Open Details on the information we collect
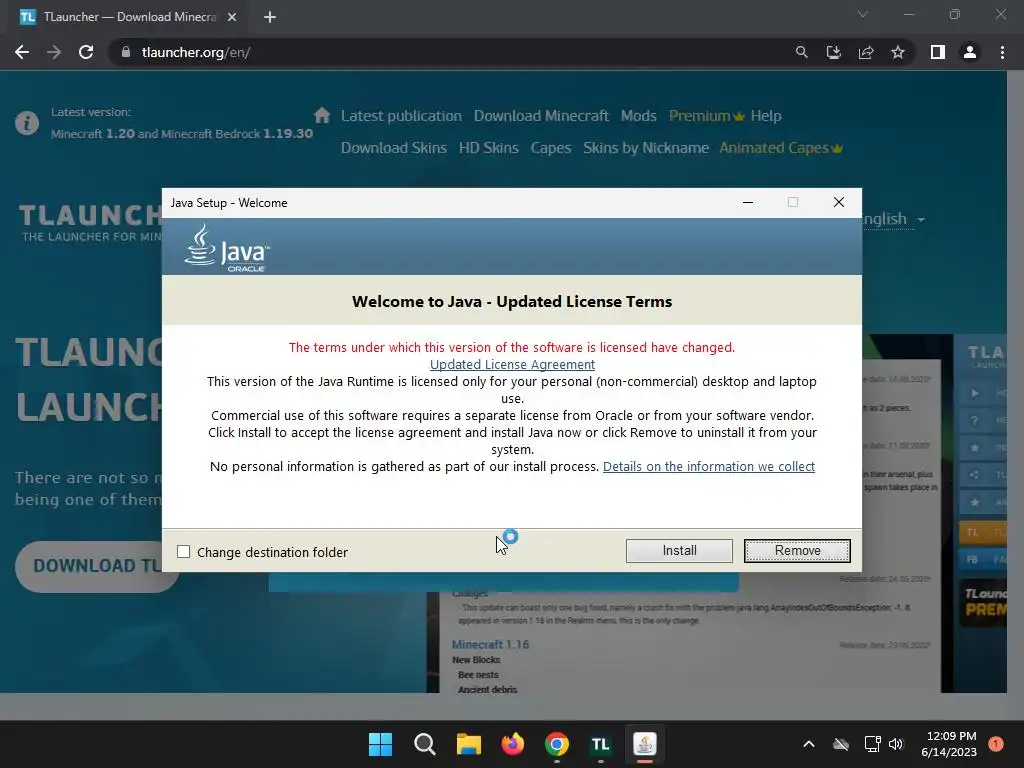The height and width of the screenshot is (768, 1024). coord(709,466)
